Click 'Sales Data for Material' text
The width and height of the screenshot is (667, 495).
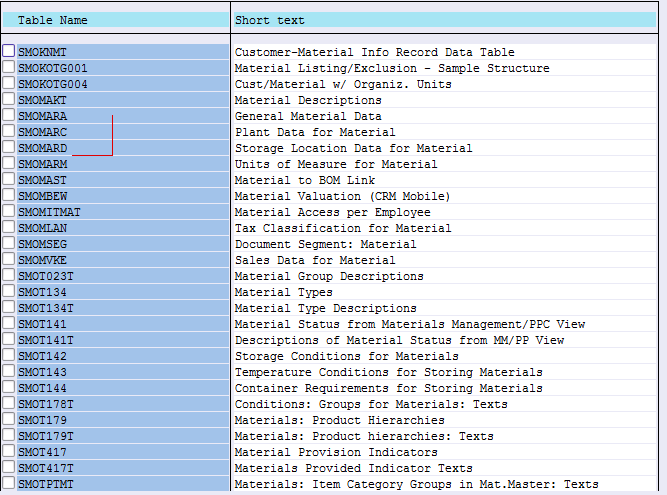click(x=315, y=260)
